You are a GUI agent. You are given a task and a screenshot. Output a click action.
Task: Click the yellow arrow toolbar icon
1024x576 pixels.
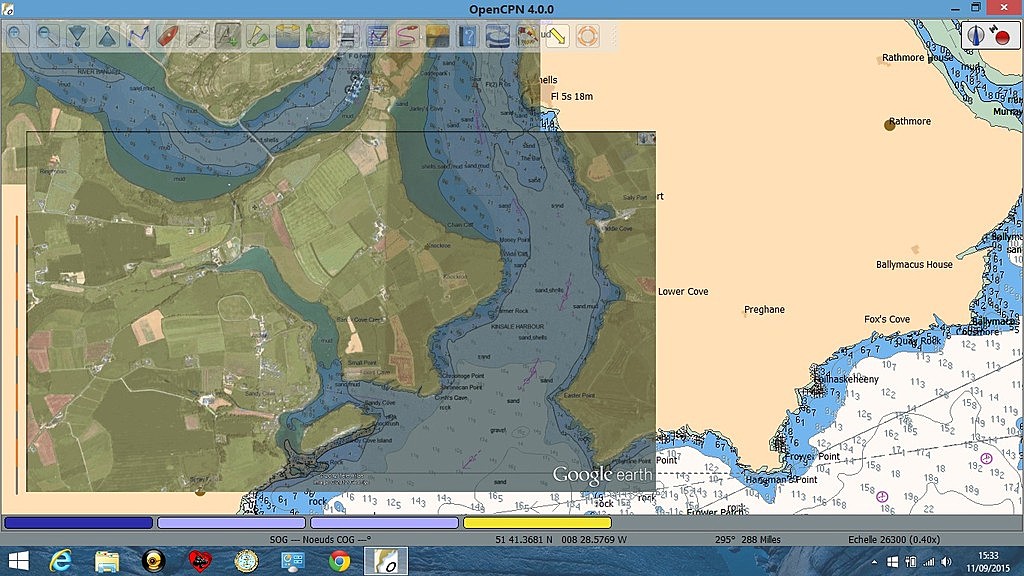(x=557, y=36)
